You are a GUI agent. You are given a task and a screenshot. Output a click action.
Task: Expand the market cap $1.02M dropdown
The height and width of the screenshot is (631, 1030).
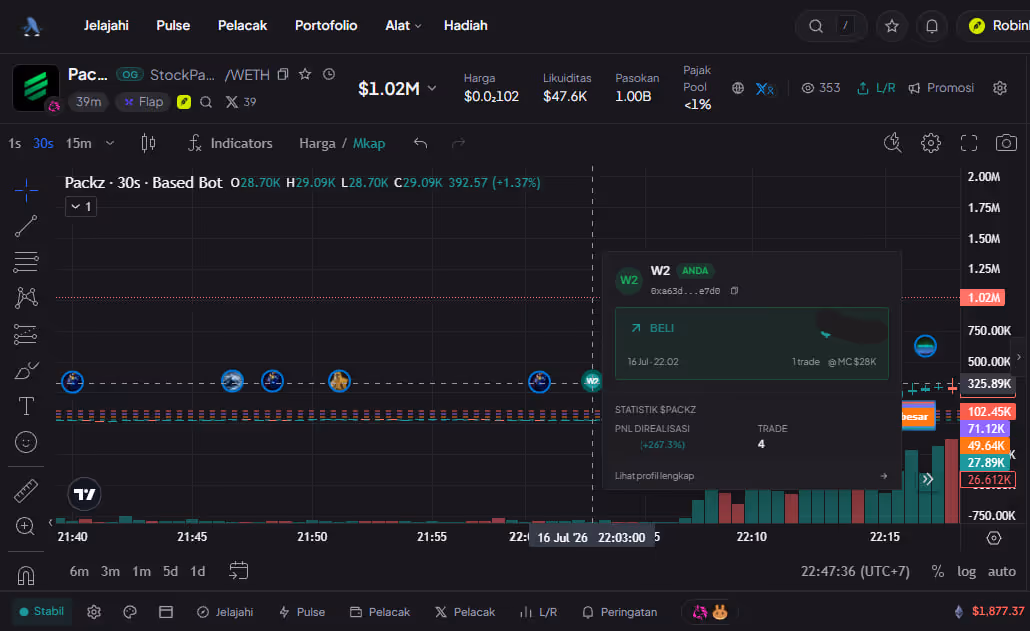[x=397, y=88]
